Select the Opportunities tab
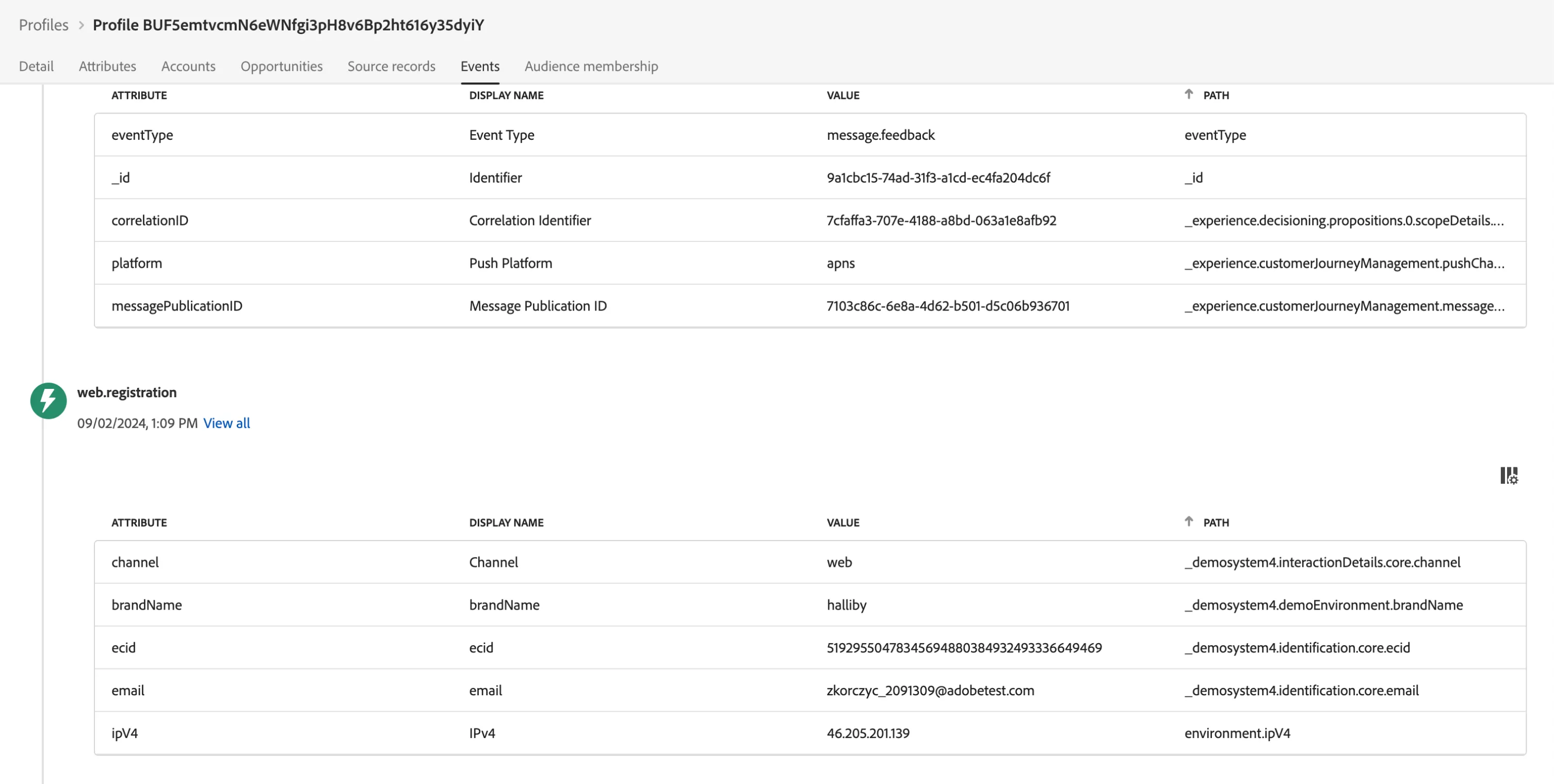This screenshot has height=784, width=1554. 281,67
